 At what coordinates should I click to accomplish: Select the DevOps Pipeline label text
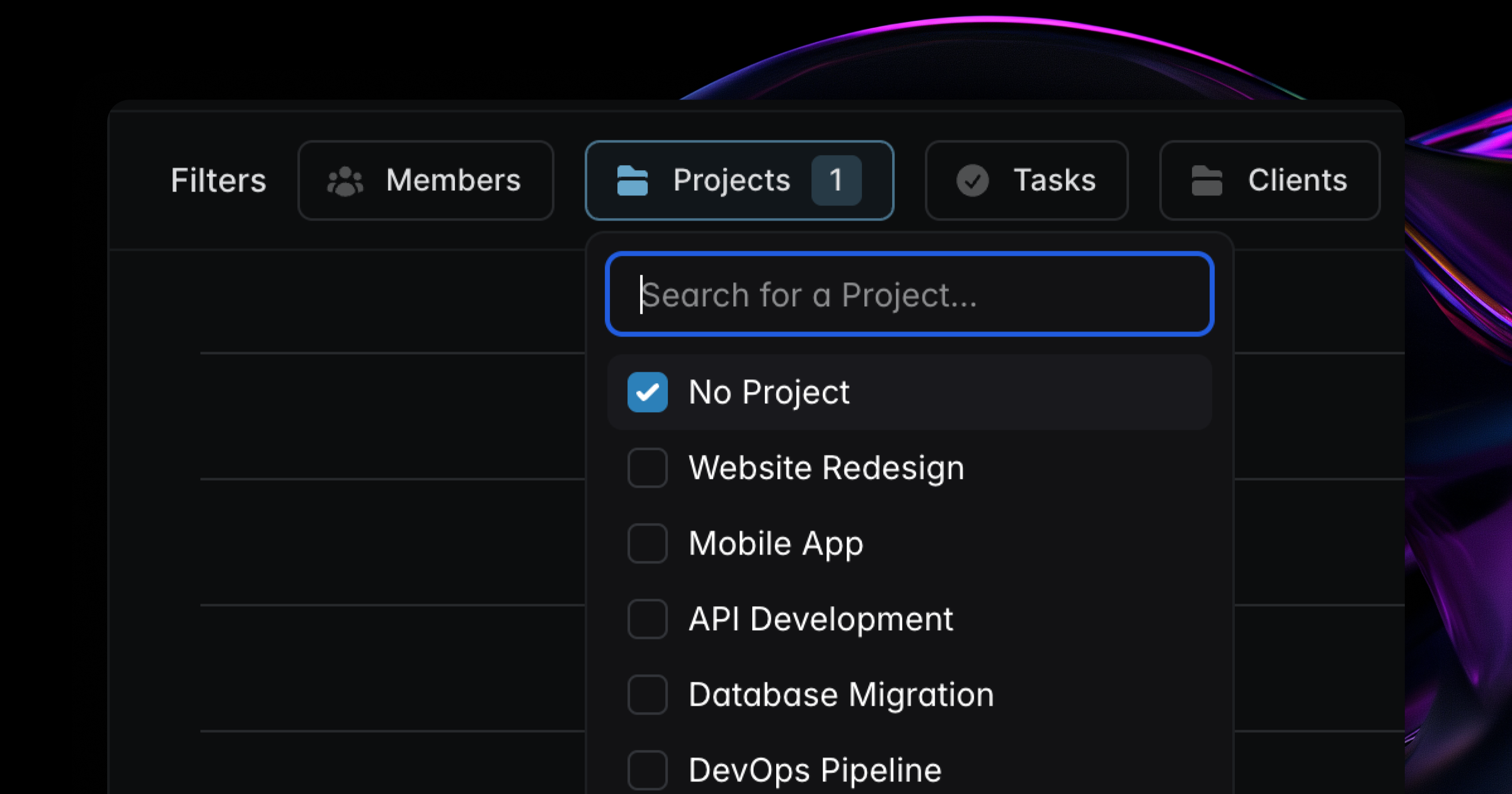(815, 771)
